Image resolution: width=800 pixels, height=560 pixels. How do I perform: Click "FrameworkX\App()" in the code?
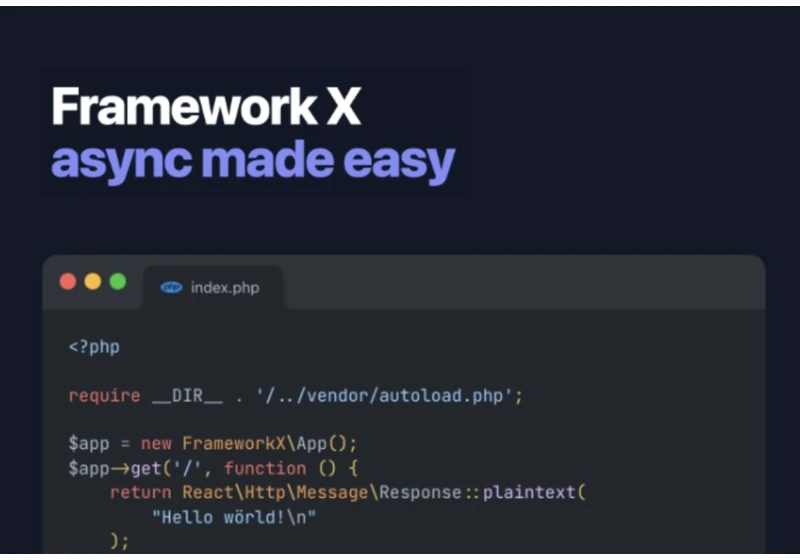(x=265, y=443)
